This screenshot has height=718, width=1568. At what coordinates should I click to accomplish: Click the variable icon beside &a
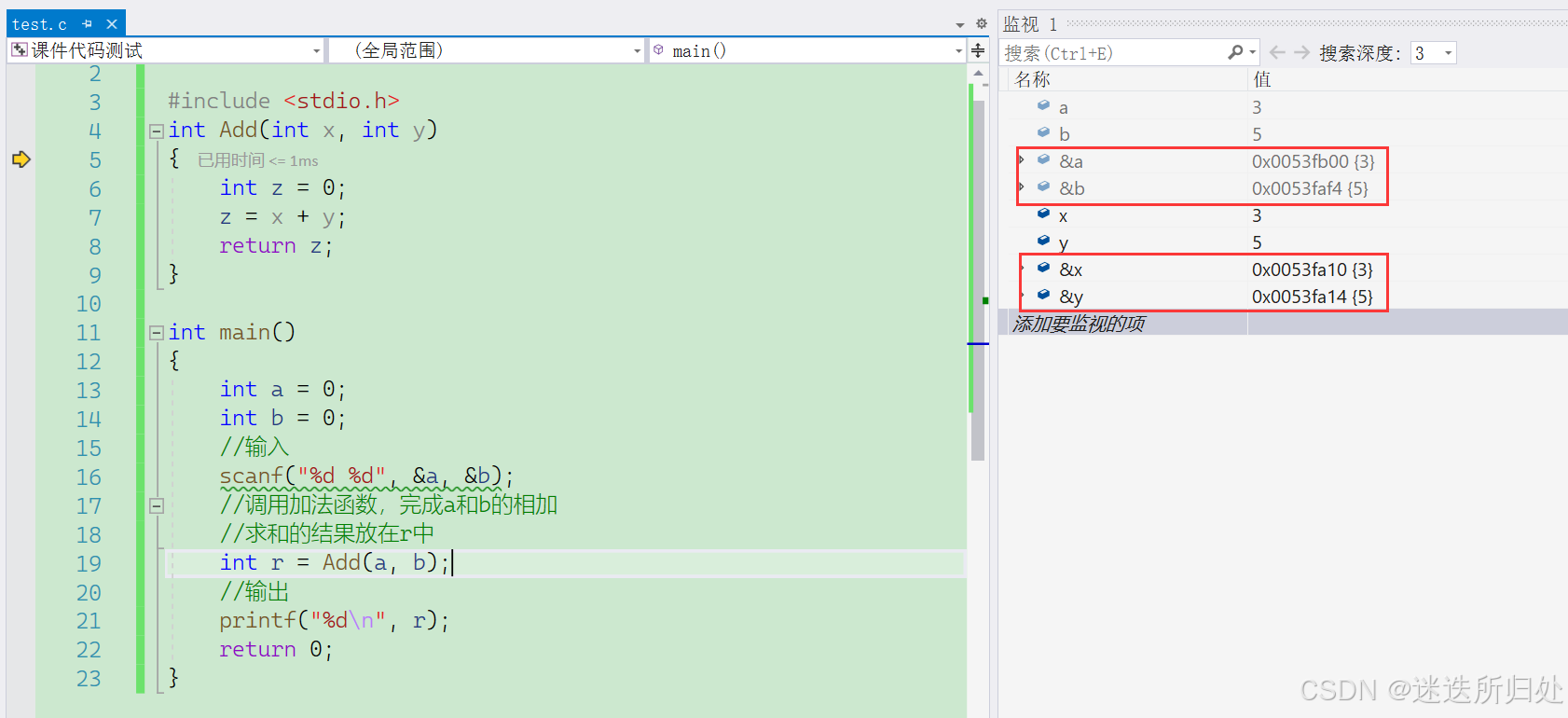(1044, 159)
